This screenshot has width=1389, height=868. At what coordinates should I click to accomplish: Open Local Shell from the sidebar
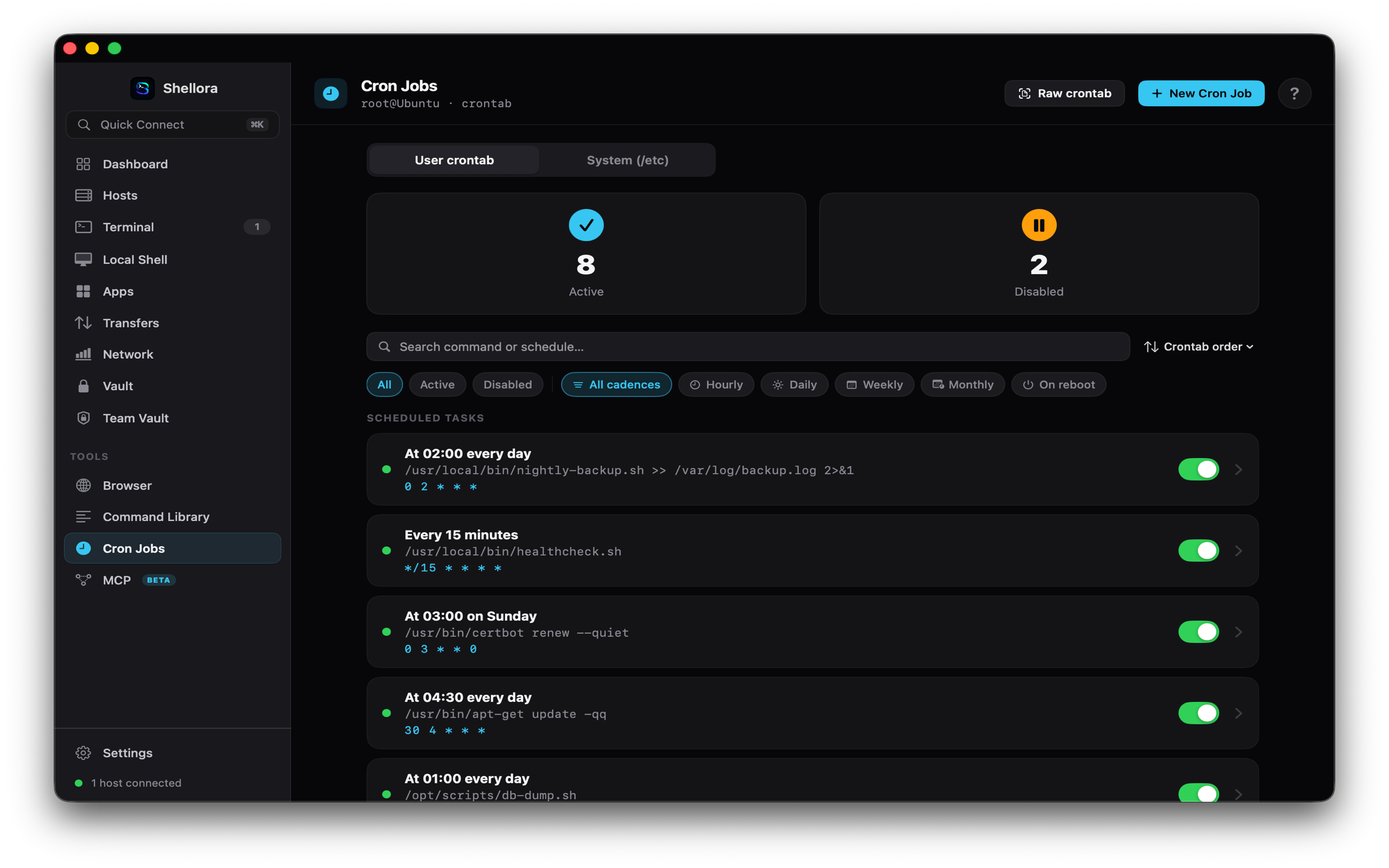[172, 259]
